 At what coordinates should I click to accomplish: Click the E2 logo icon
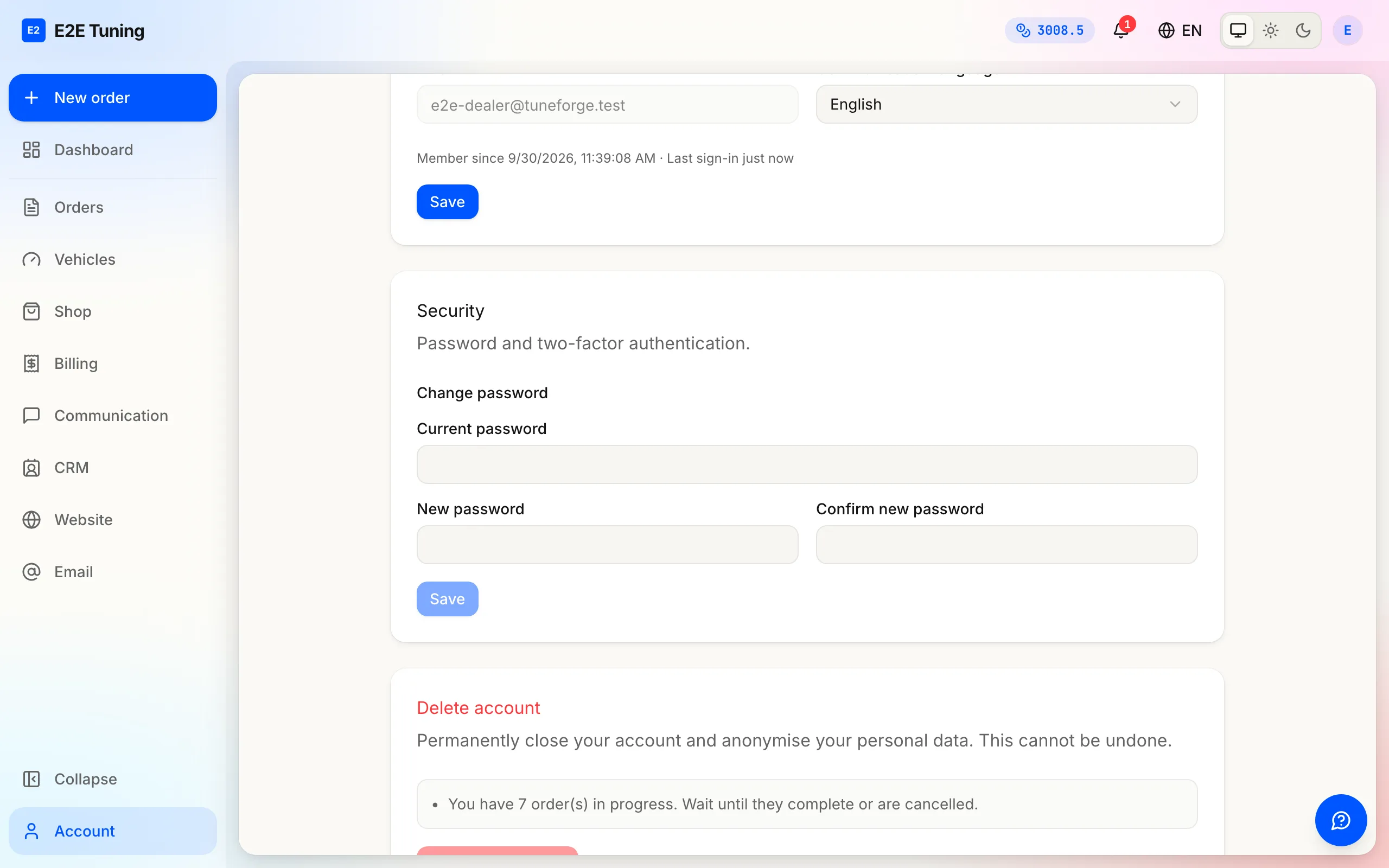click(33, 30)
